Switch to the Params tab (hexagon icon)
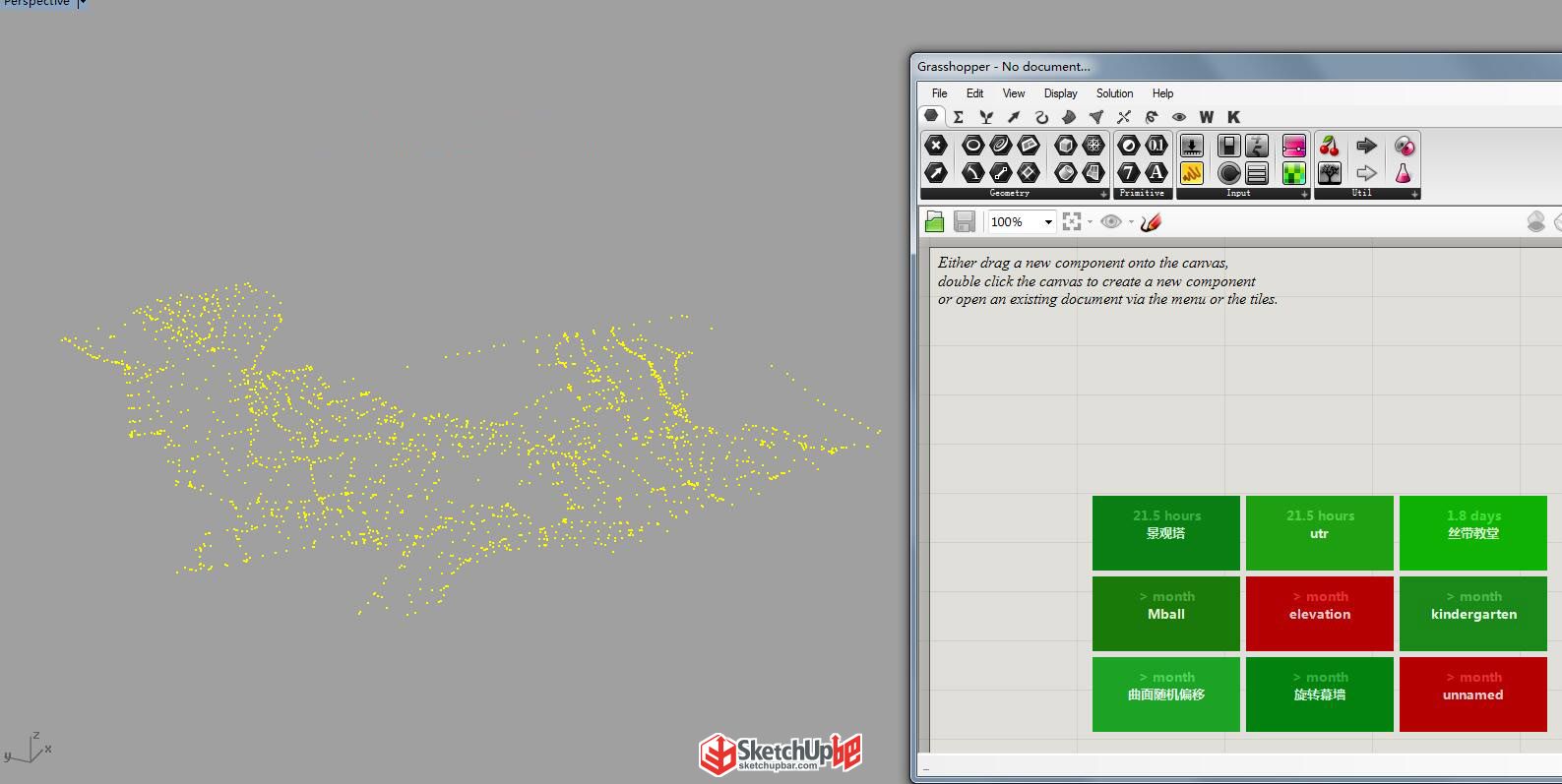The width and height of the screenshot is (1562, 784). [x=931, y=116]
